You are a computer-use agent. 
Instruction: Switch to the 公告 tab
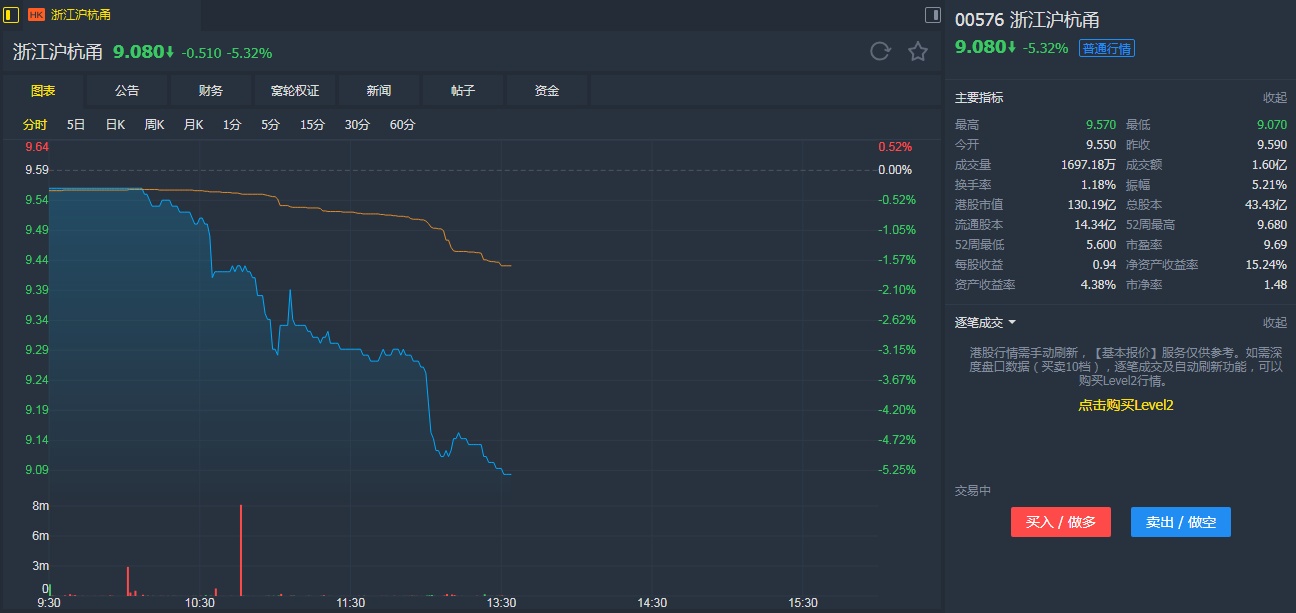tap(127, 91)
